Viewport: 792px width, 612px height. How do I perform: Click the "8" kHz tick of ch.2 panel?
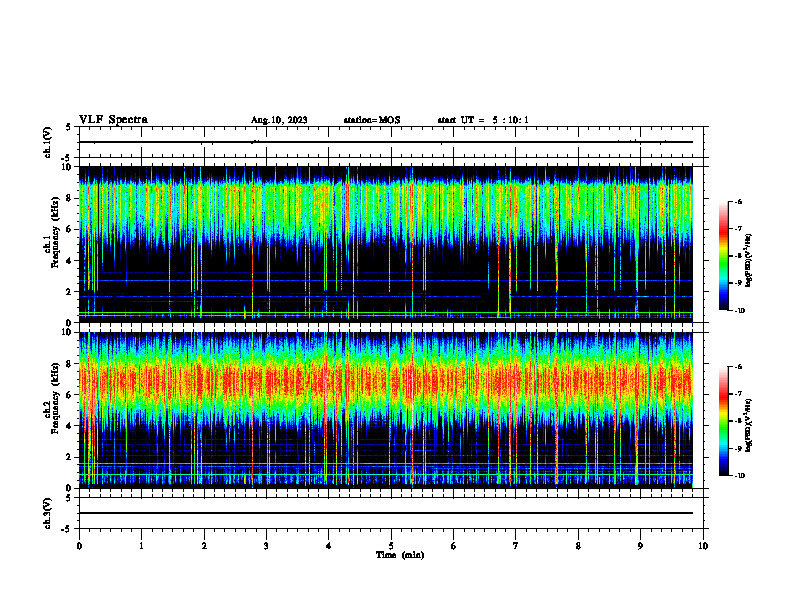click(69, 364)
